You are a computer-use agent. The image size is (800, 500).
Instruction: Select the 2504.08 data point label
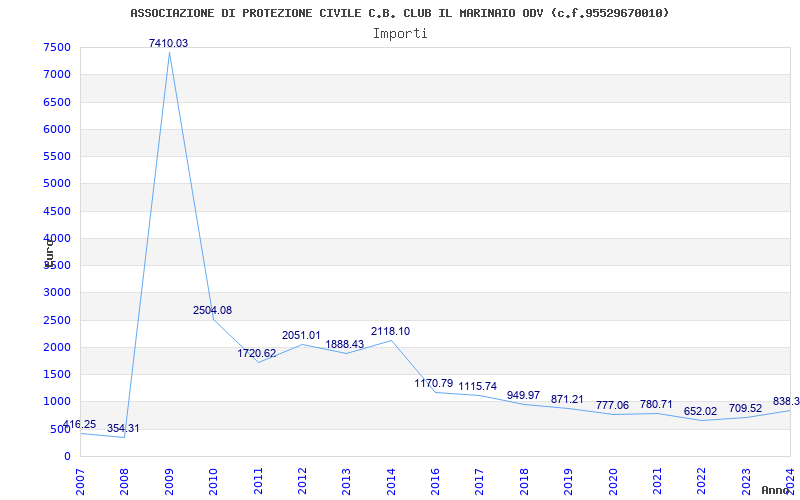[212, 310]
